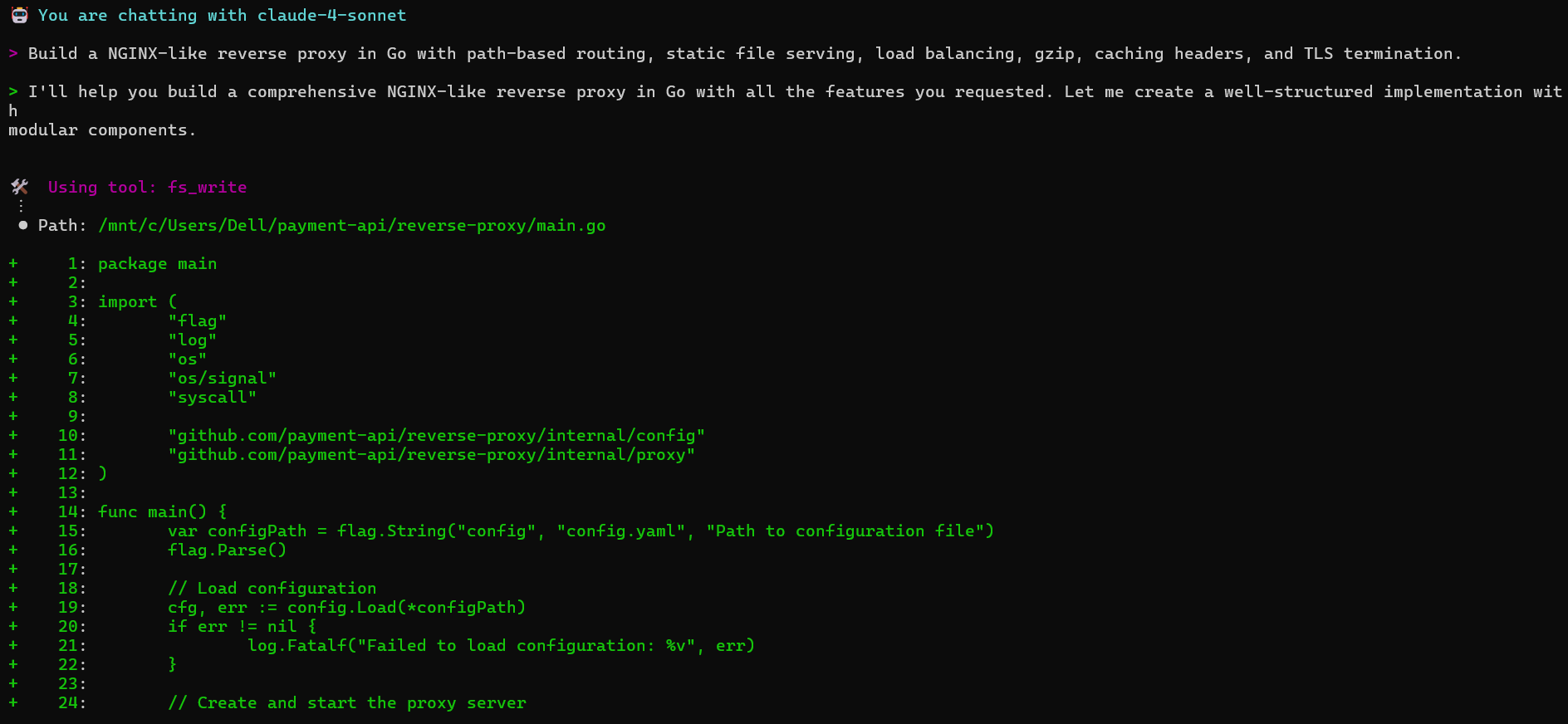Click the plus marker beside line 1

[x=13, y=263]
